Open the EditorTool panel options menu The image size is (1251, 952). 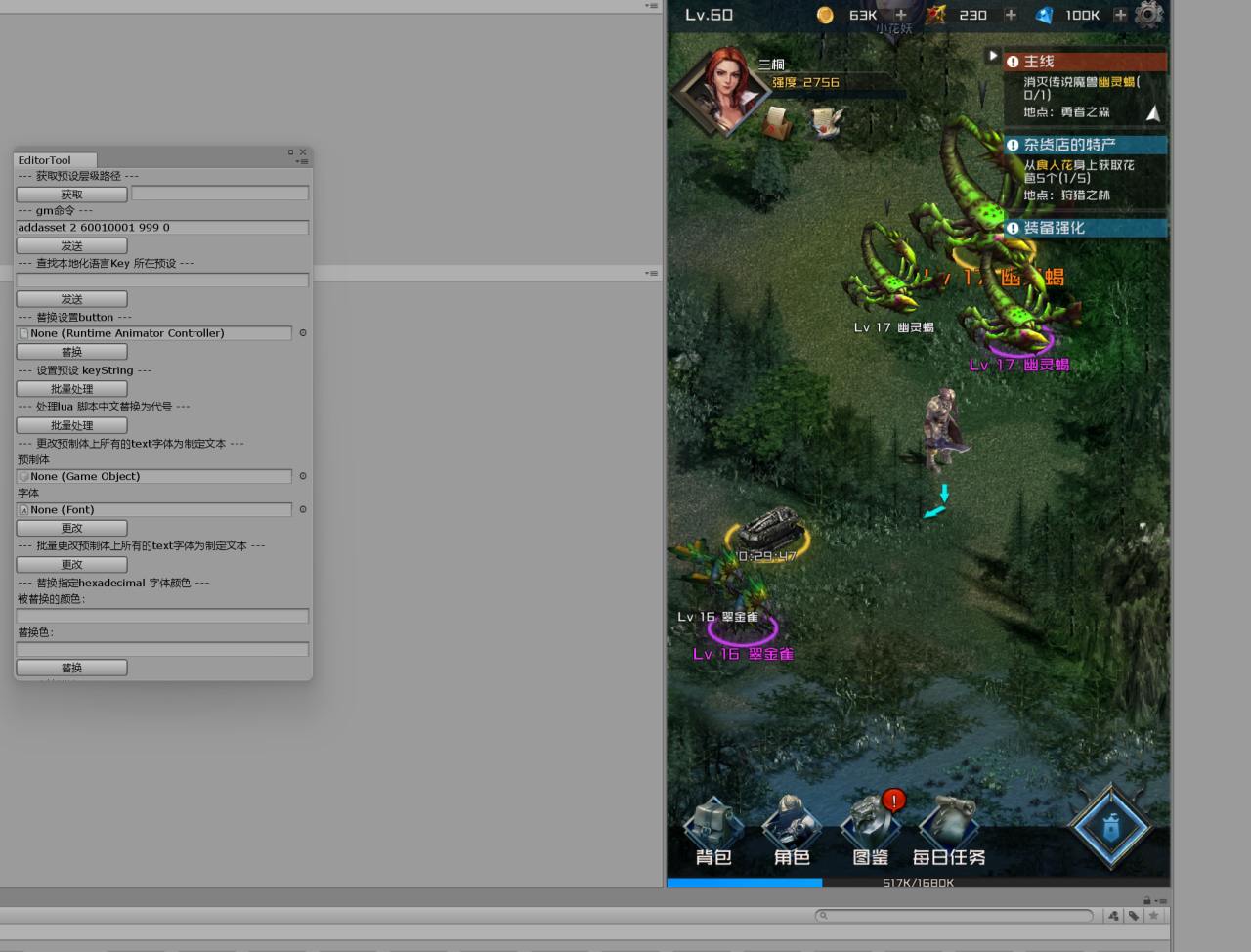tap(302, 161)
